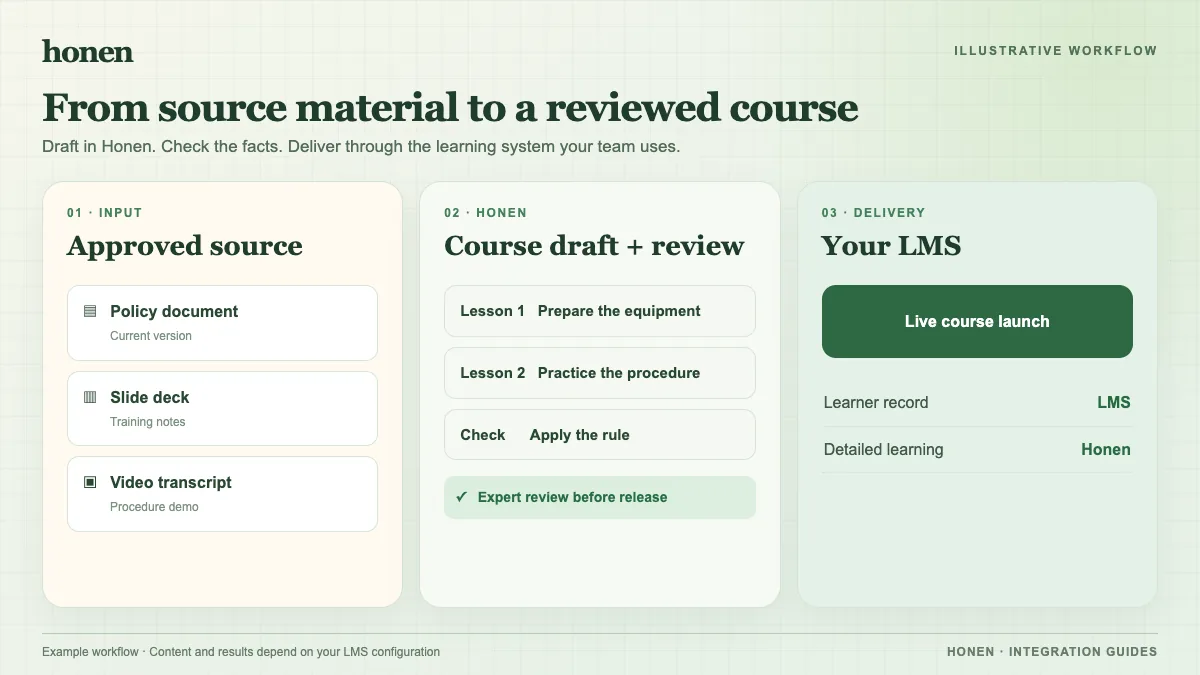Click the Detailed learning row
The width and height of the screenshot is (1200, 675).
tap(977, 450)
